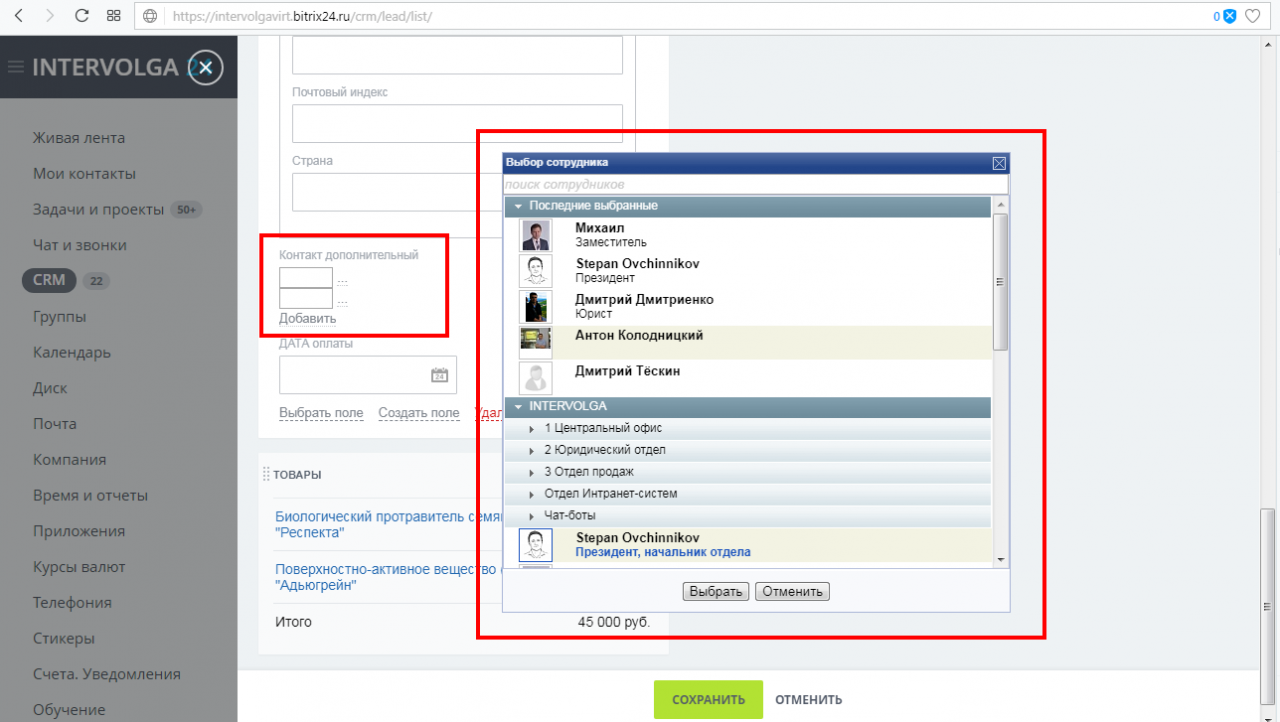Open the Поверхностно-активное вещество product link

point(386,577)
